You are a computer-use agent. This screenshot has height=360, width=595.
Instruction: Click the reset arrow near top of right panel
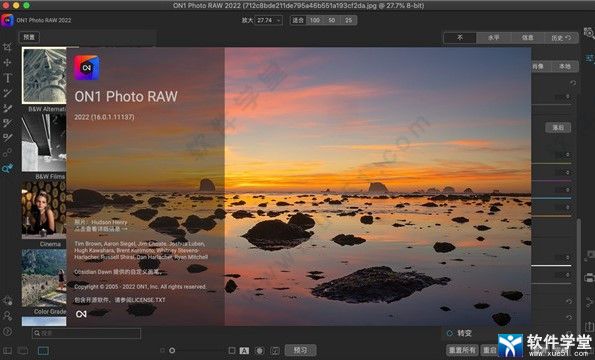[x=573, y=83]
